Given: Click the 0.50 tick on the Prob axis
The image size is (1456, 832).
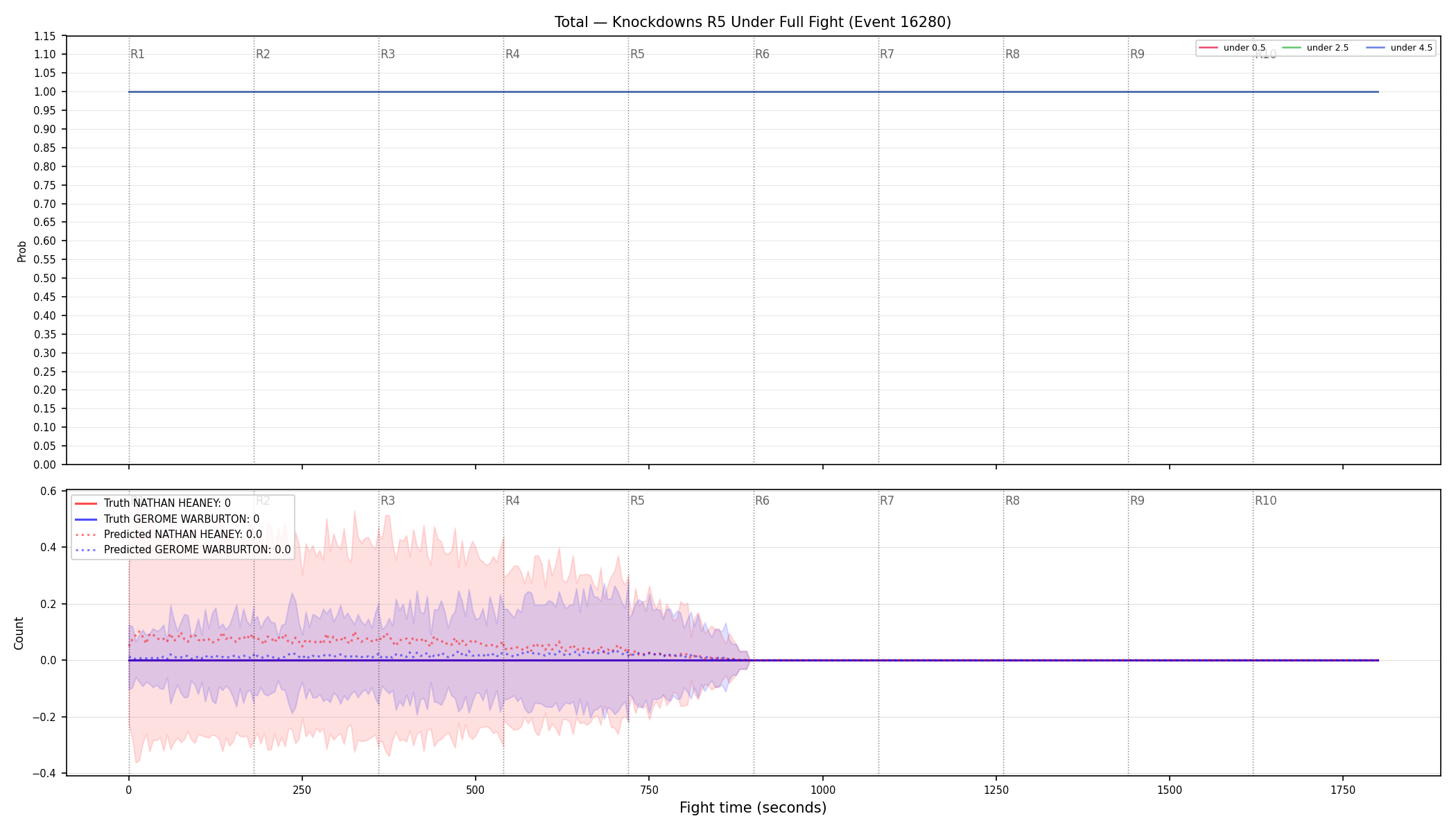Looking at the screenshot, I should point(45,278).
